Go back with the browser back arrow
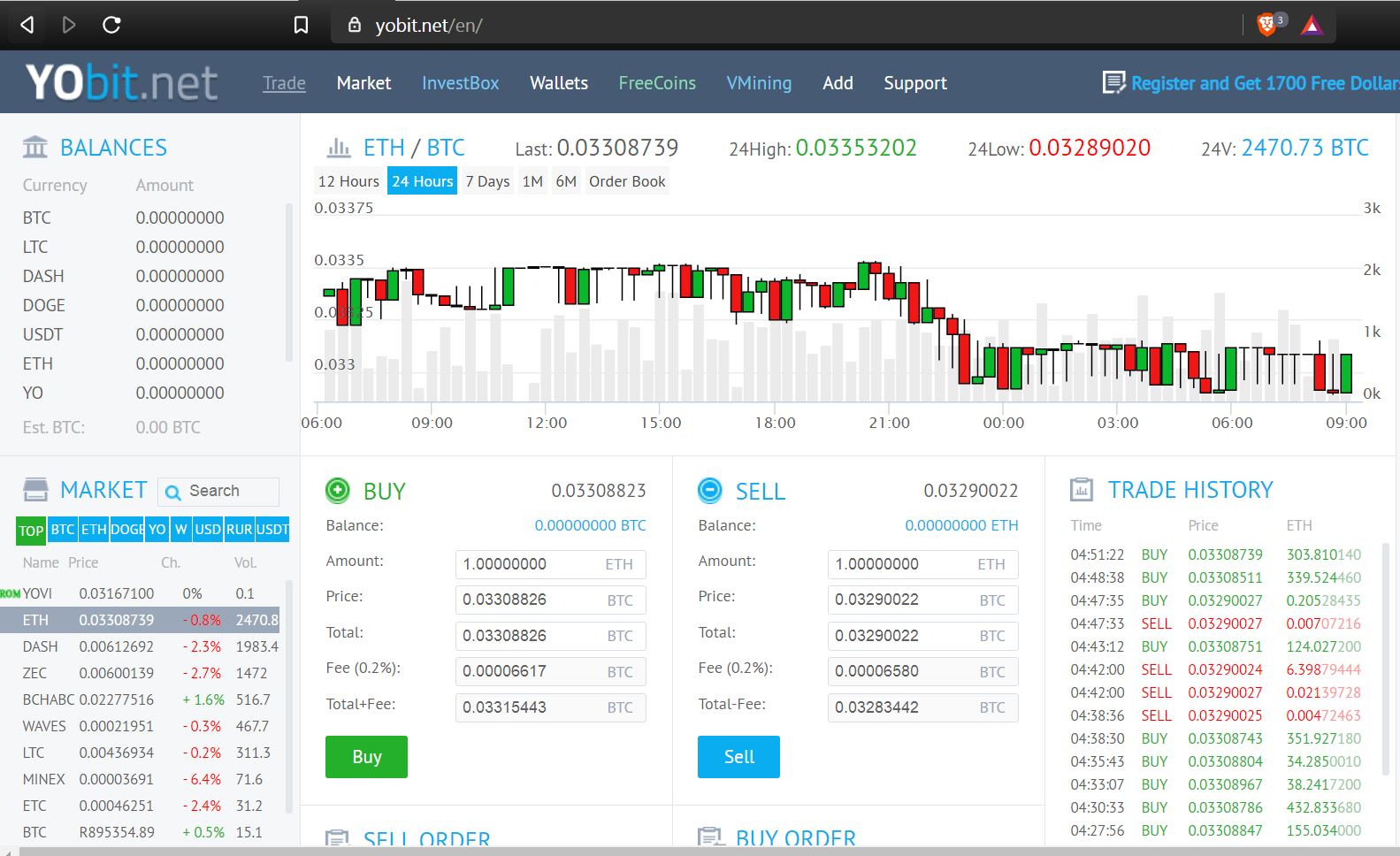 (x=27, y=25)
